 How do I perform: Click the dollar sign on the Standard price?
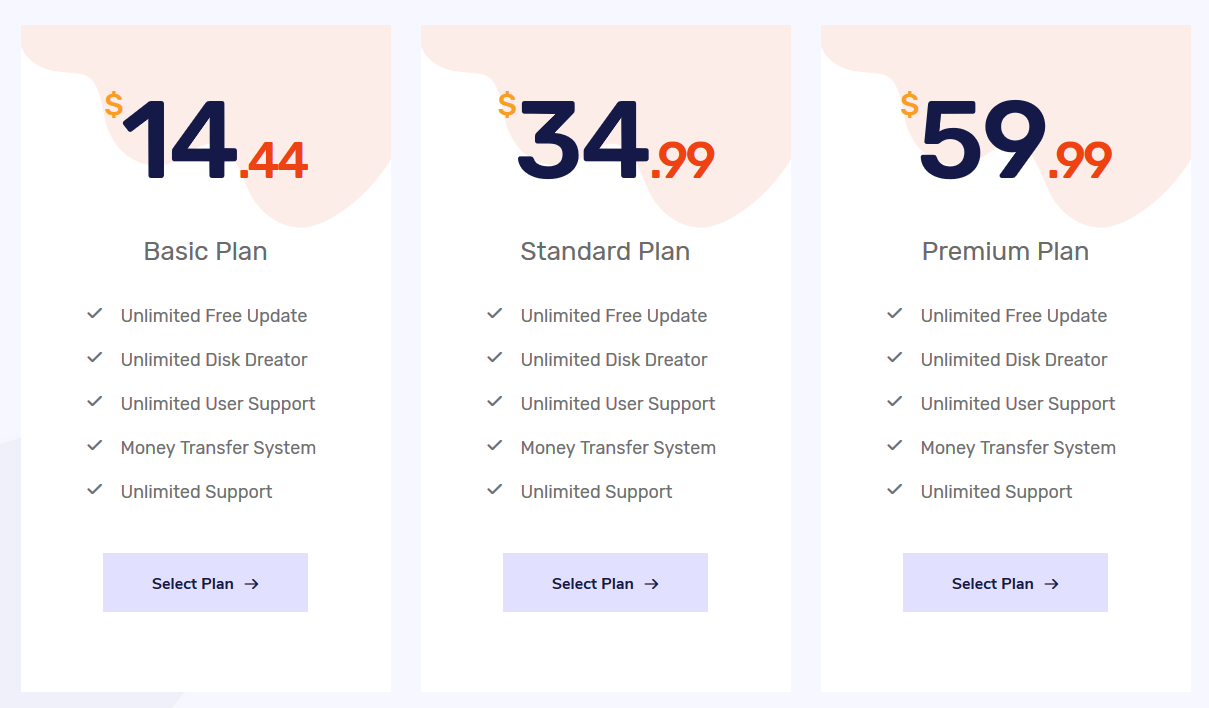pyautogui.click(x=507, y=105)
